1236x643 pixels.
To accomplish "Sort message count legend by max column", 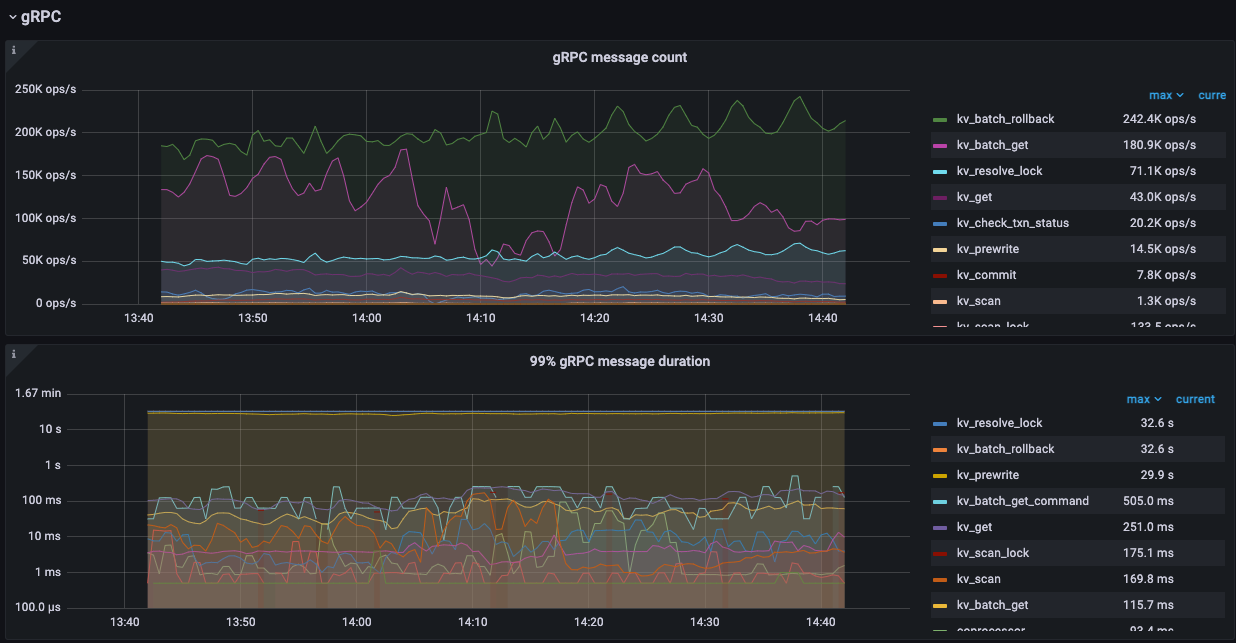I will click(1165, 95).
